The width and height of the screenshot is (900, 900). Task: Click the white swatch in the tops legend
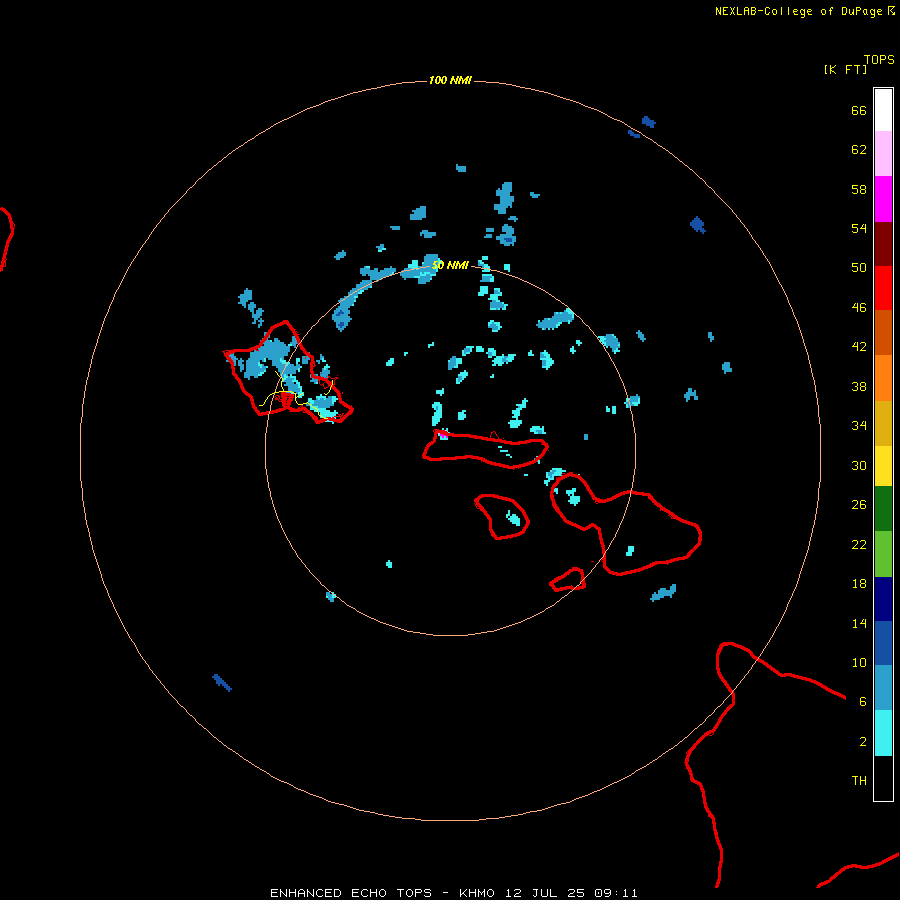pos(883,110)
